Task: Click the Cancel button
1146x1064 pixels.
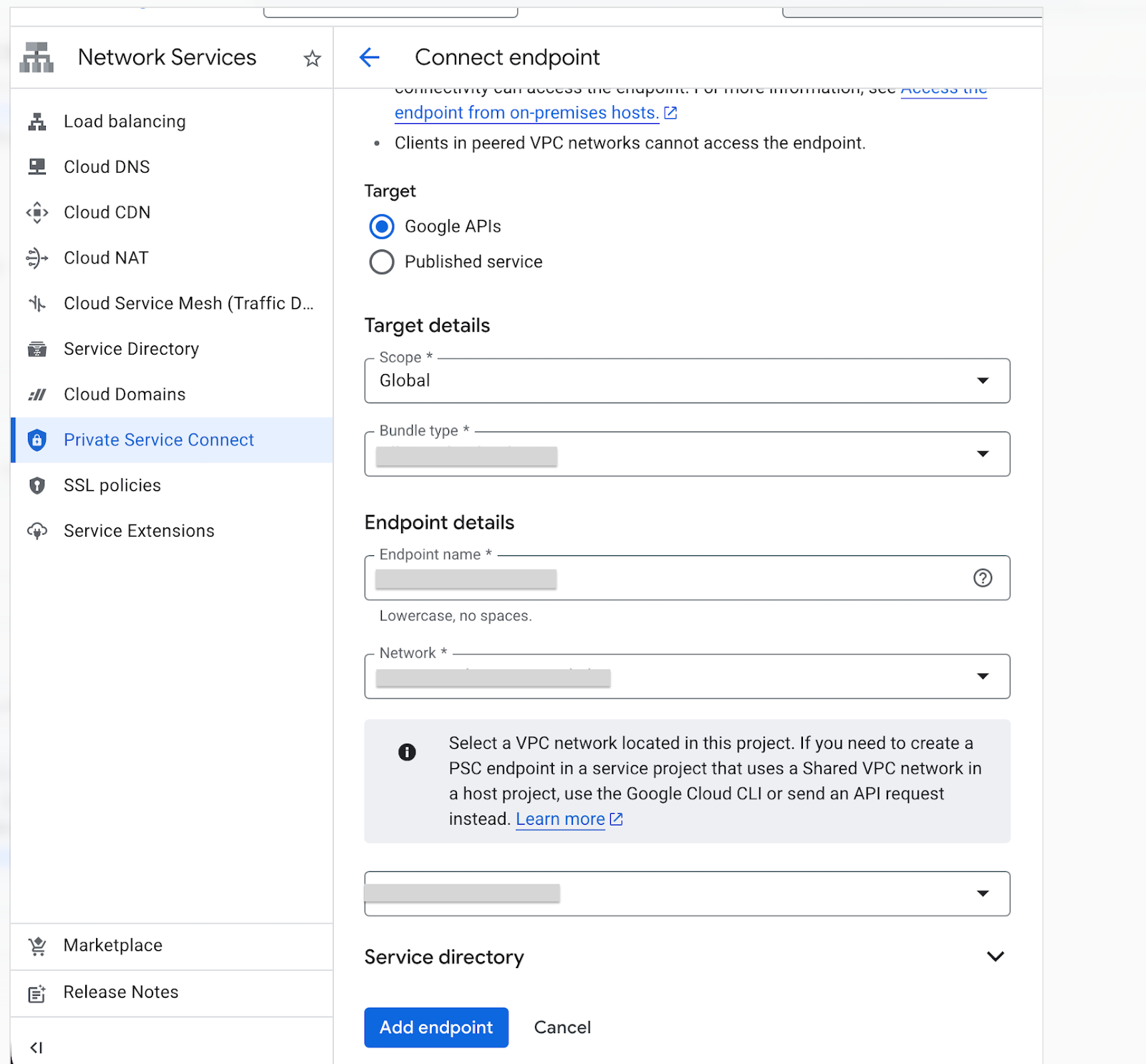Action: pos(562,1027)
